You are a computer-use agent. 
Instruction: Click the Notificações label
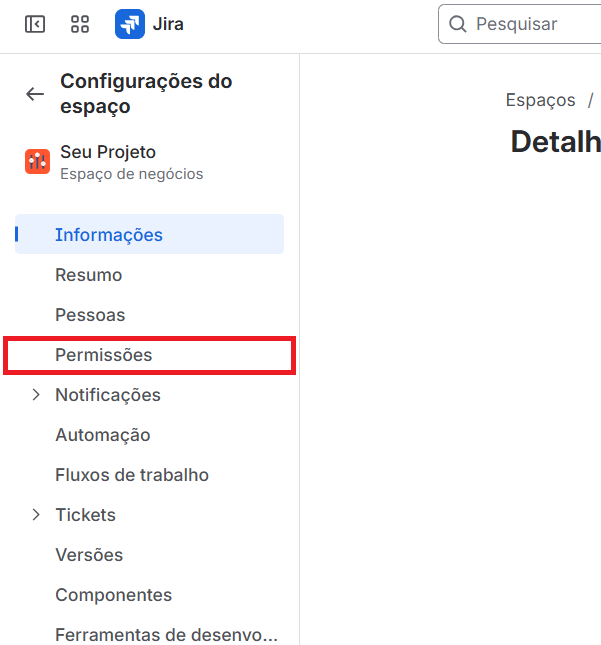[x=108, y=395]
